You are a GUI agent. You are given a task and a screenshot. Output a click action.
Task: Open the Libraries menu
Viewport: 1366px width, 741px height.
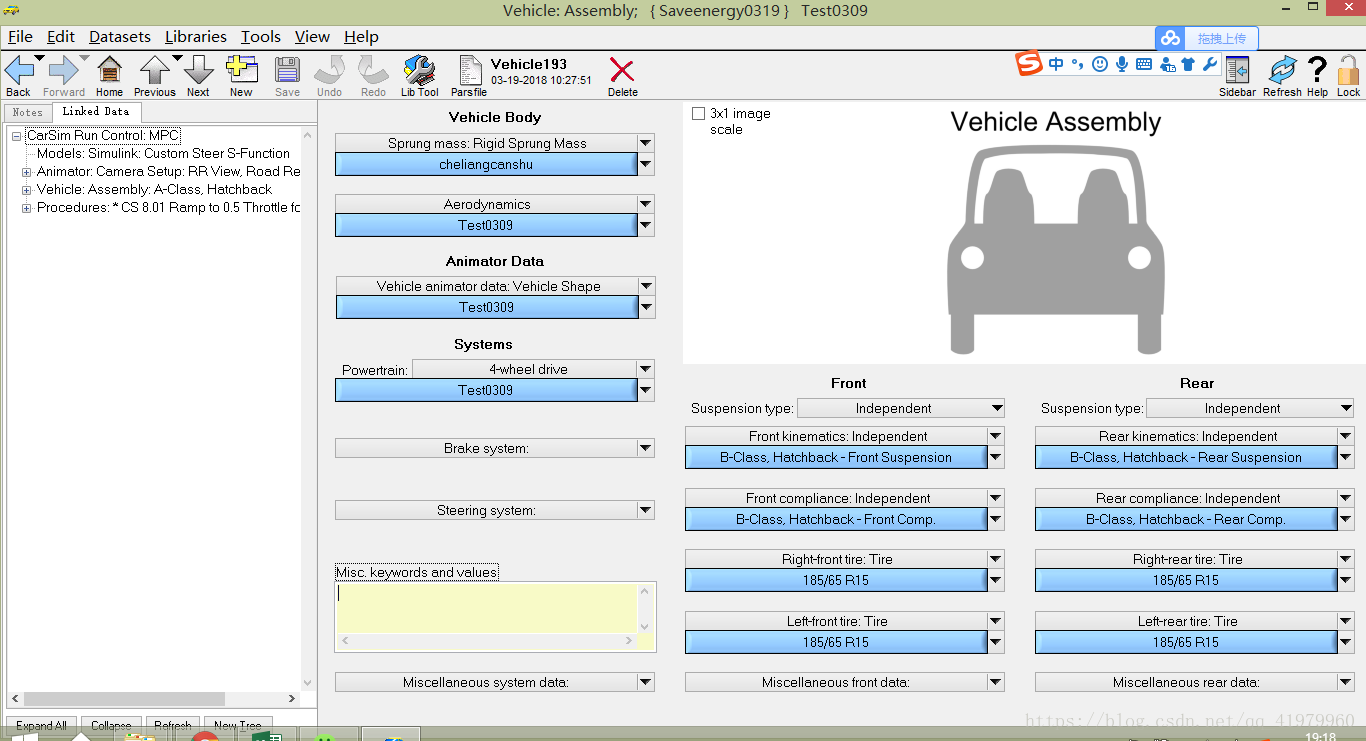point(196,37)
